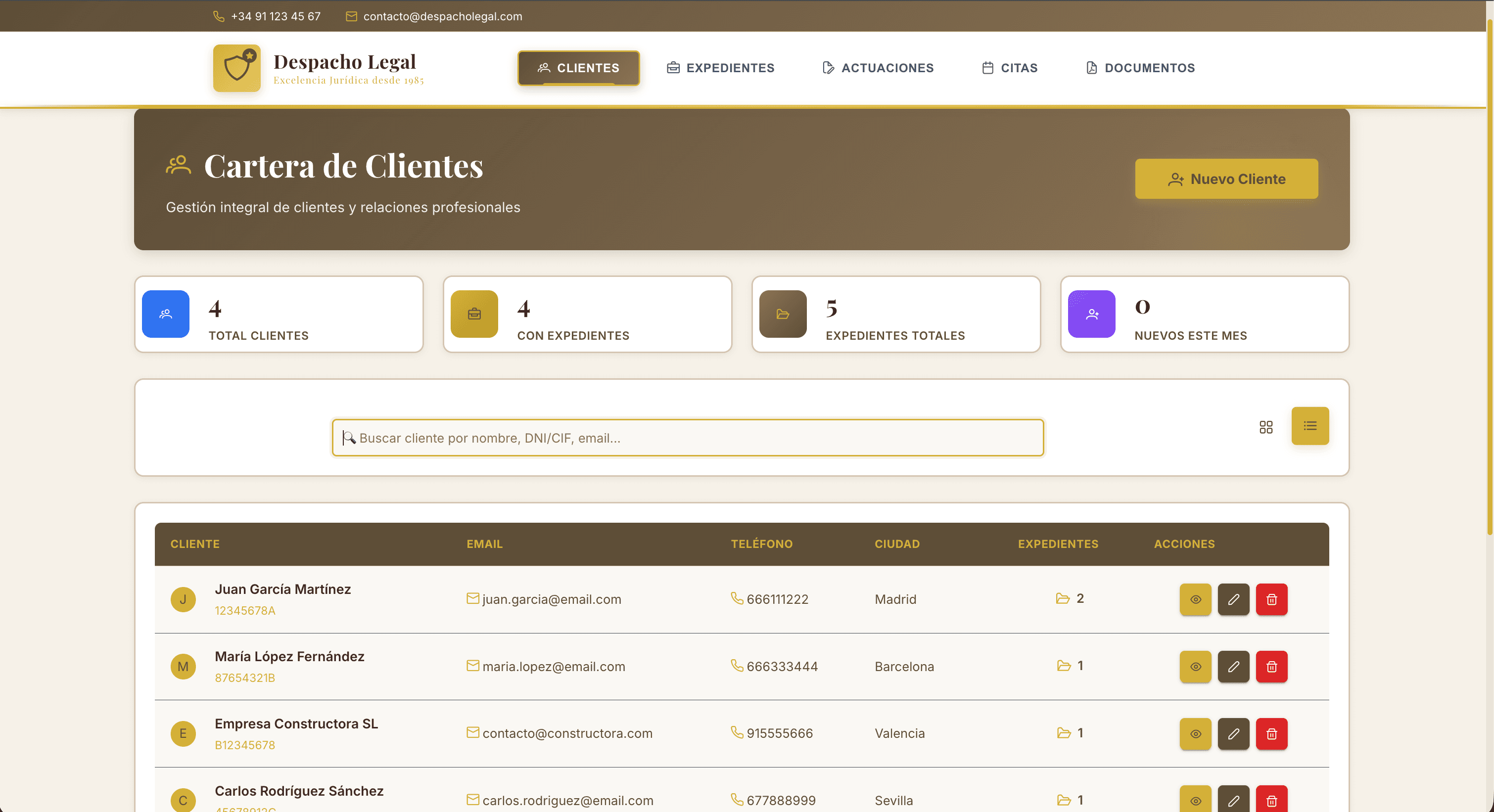This screenshot has width=1494, height=812.
Task: Click the Teléfono column header
Action: (761, 543)
